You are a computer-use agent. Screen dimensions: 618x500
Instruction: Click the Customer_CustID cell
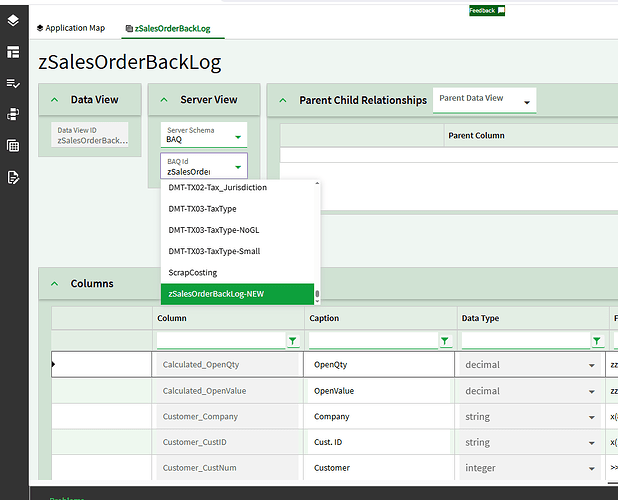coord(227,442)
